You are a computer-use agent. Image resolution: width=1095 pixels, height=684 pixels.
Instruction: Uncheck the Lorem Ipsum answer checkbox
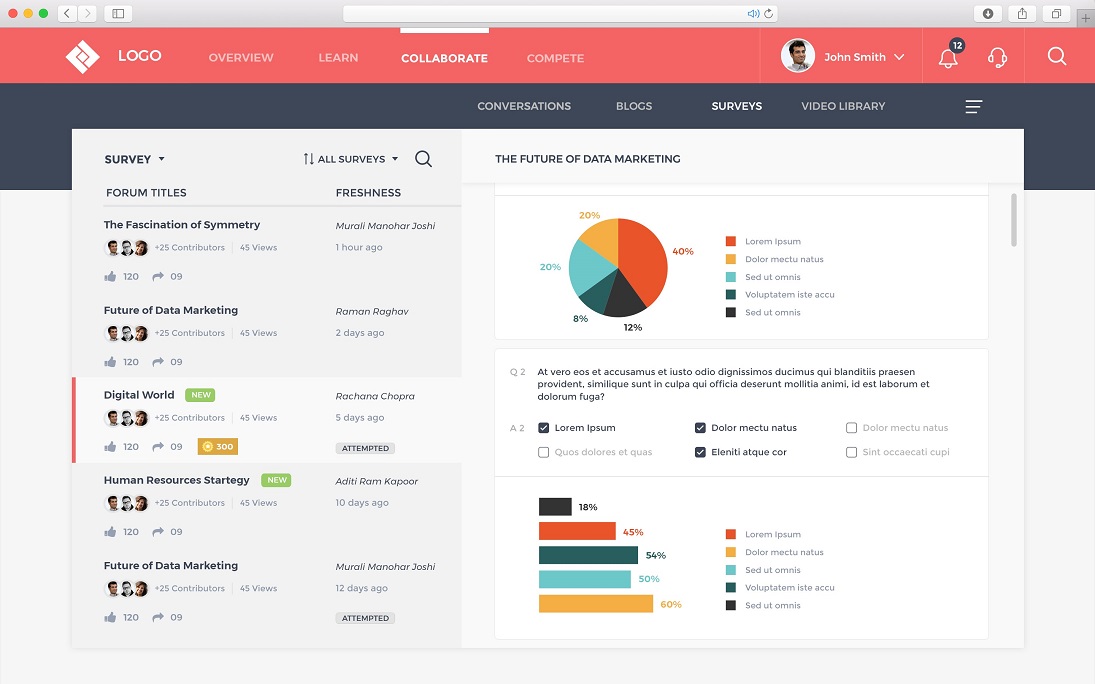543,428
